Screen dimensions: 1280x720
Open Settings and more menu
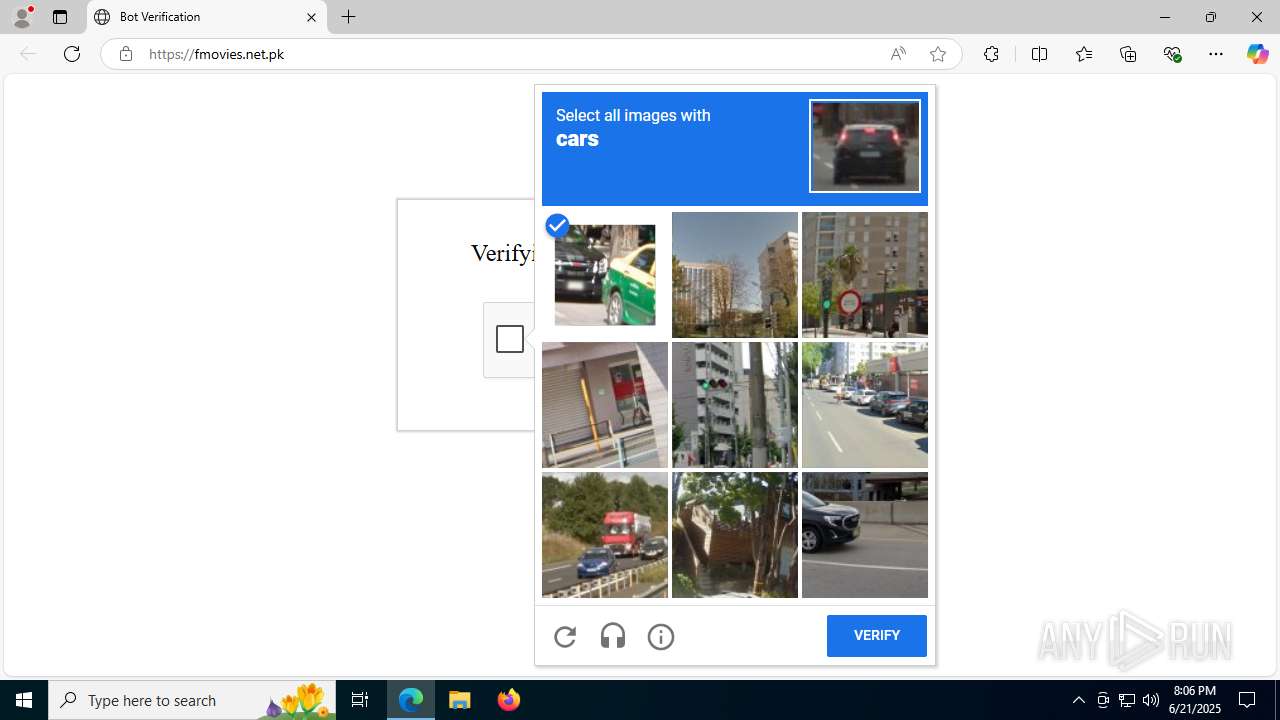tap(1216, 54)
